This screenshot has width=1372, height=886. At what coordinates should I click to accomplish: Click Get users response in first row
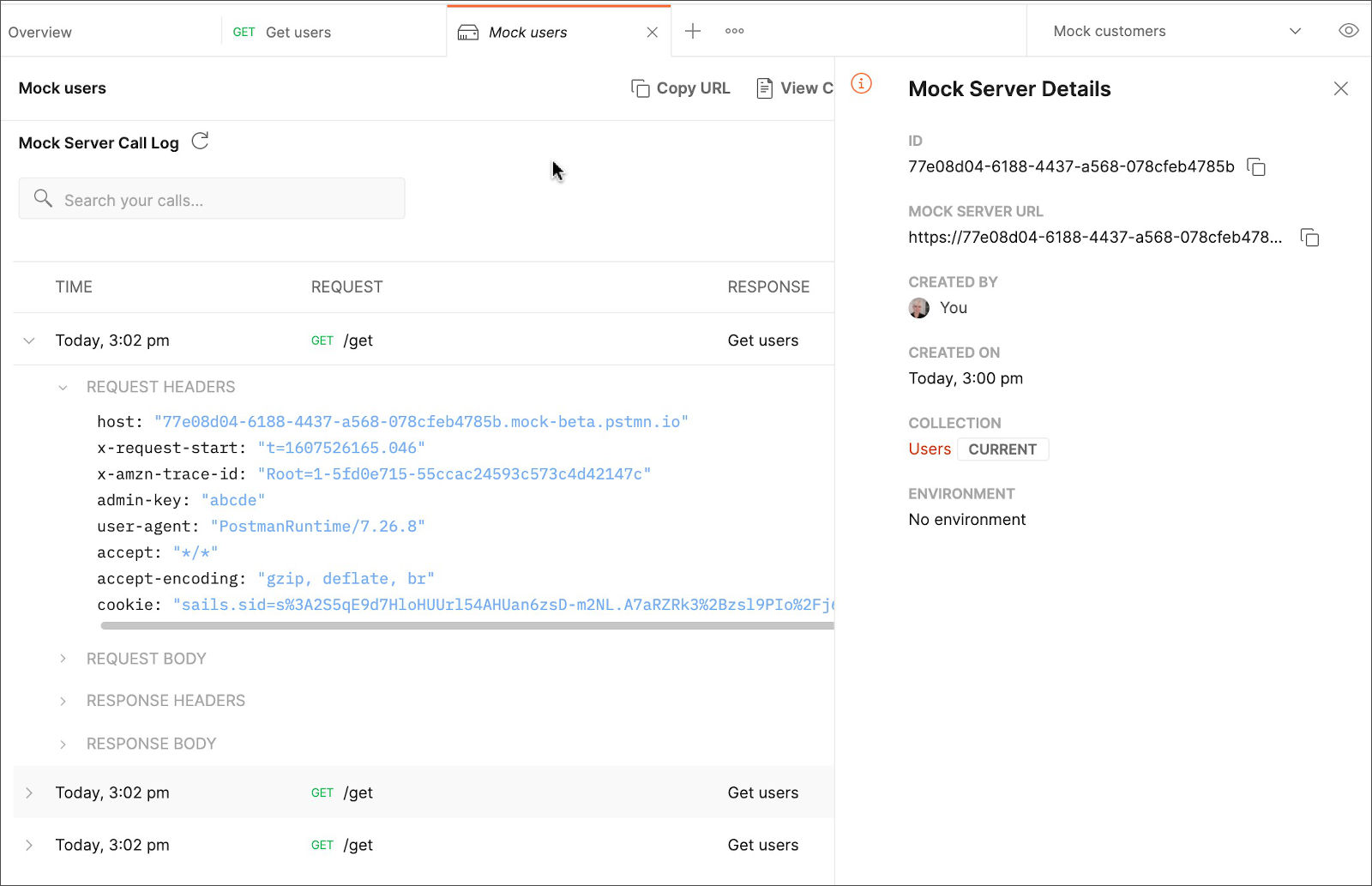[763, 341]
